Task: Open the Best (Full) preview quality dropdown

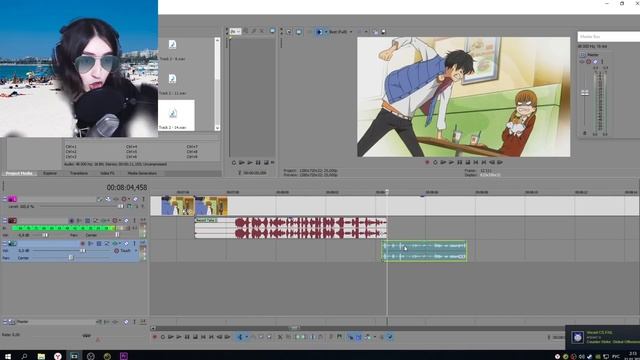Action: point(340,32)
